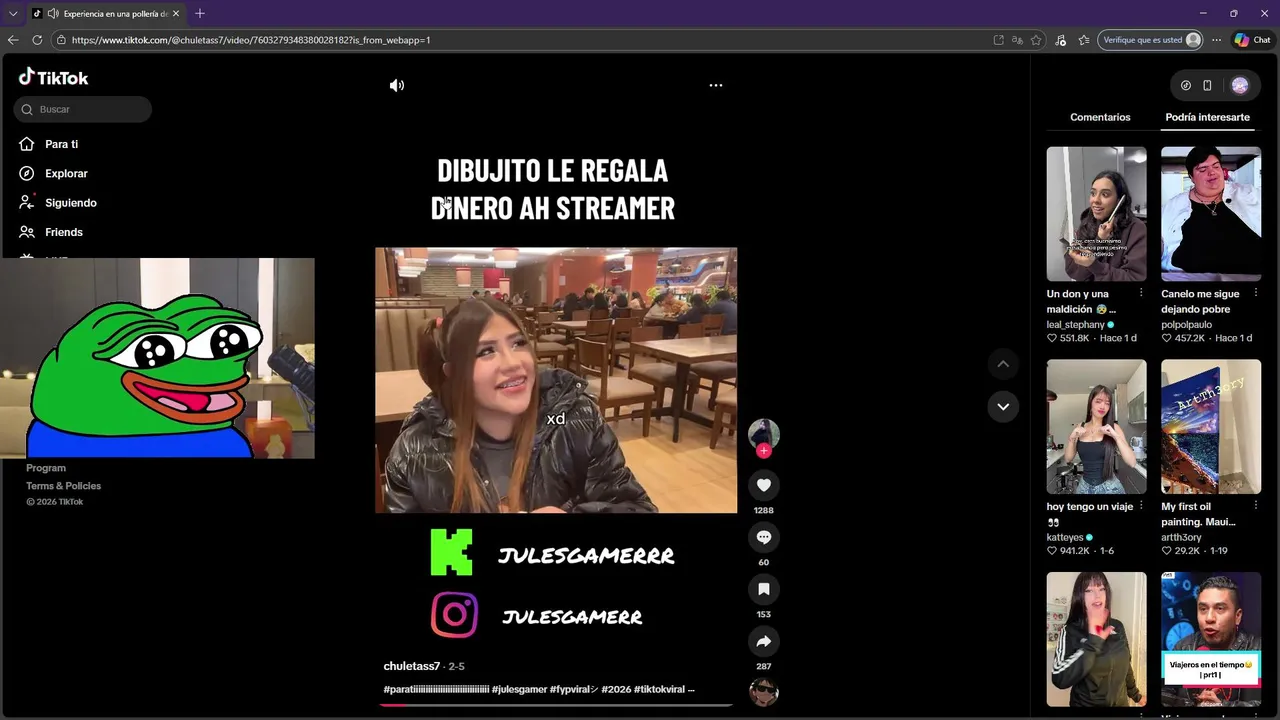Open 'Un don y una maldición' video thumbnail
Viewport: 1280px width, 720px height.
coord(1096,214)
